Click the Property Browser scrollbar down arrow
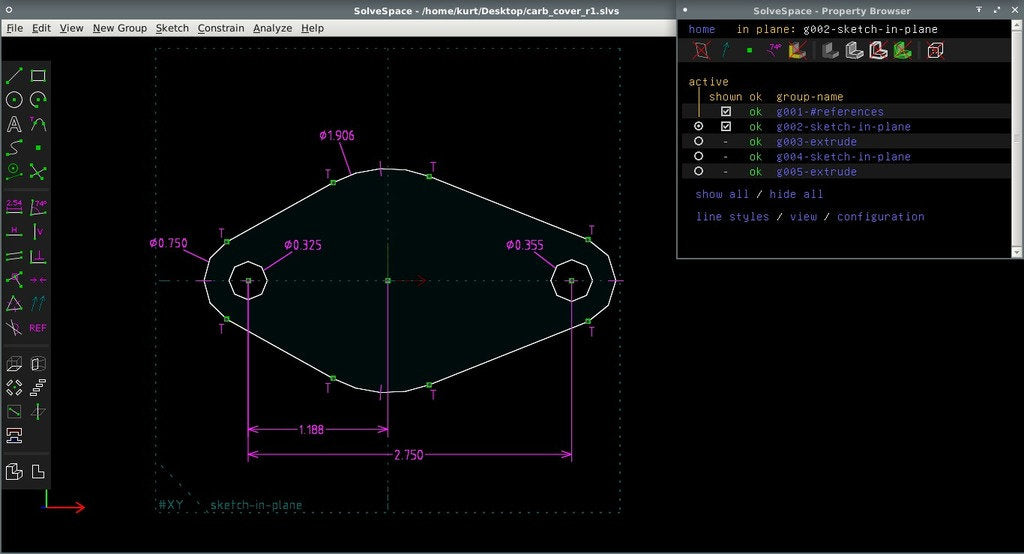Image resolution: width=1024 pixels, height=554 pixels. 1016,252
